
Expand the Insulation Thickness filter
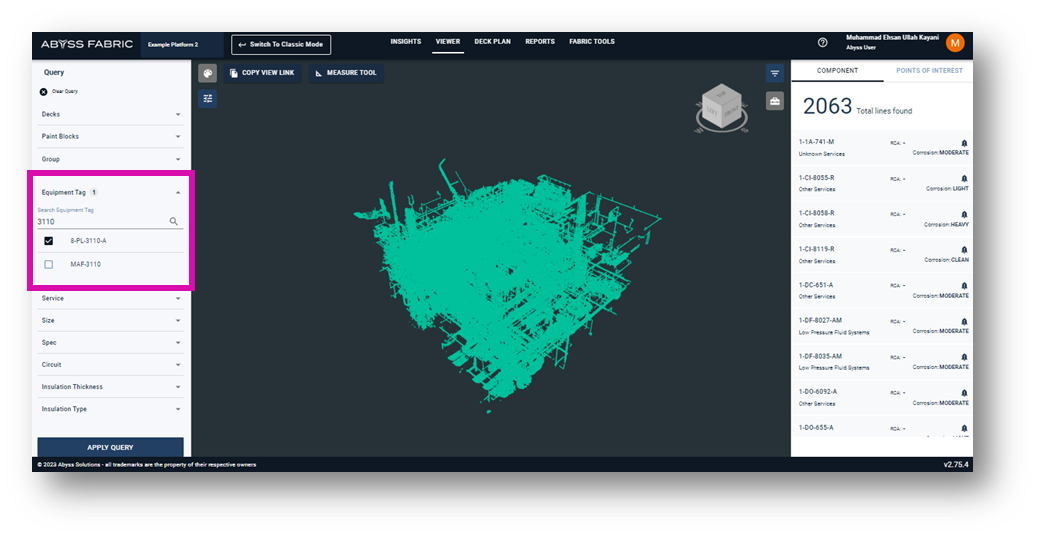click(178, 387)
